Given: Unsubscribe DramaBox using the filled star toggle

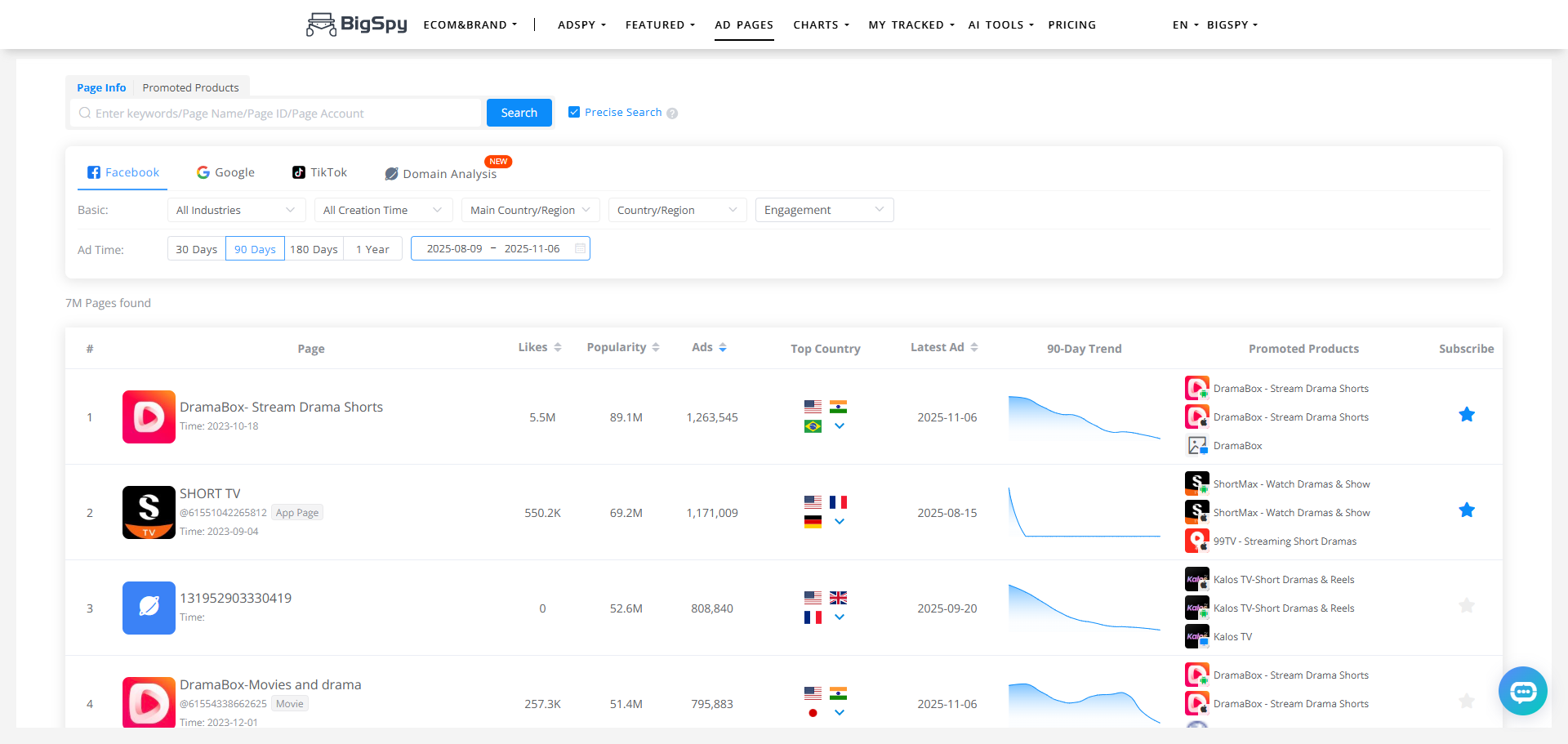Looking at the screenshot, I should [1467, 415].
